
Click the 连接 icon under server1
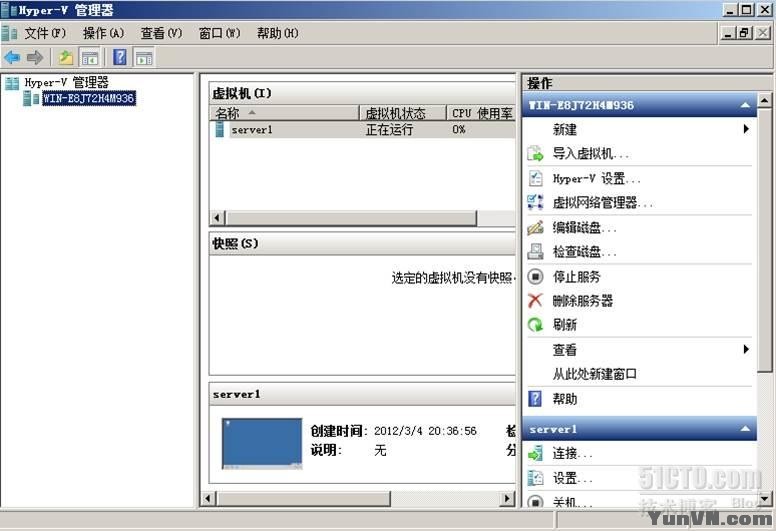[535, 453]
